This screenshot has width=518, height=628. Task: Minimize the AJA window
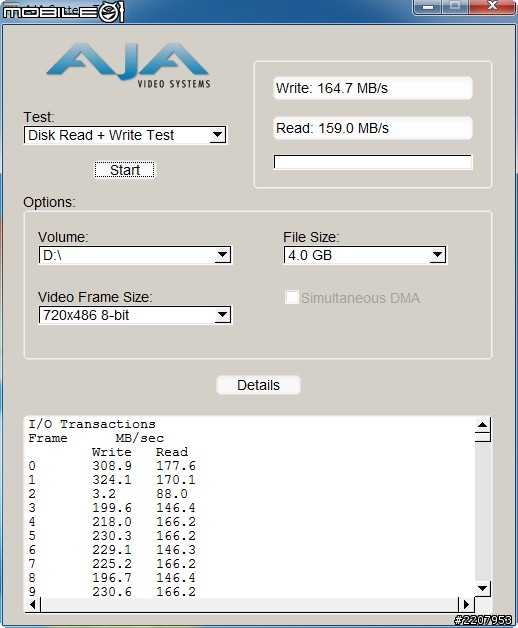pyautogui.click(x=428, y=6)
